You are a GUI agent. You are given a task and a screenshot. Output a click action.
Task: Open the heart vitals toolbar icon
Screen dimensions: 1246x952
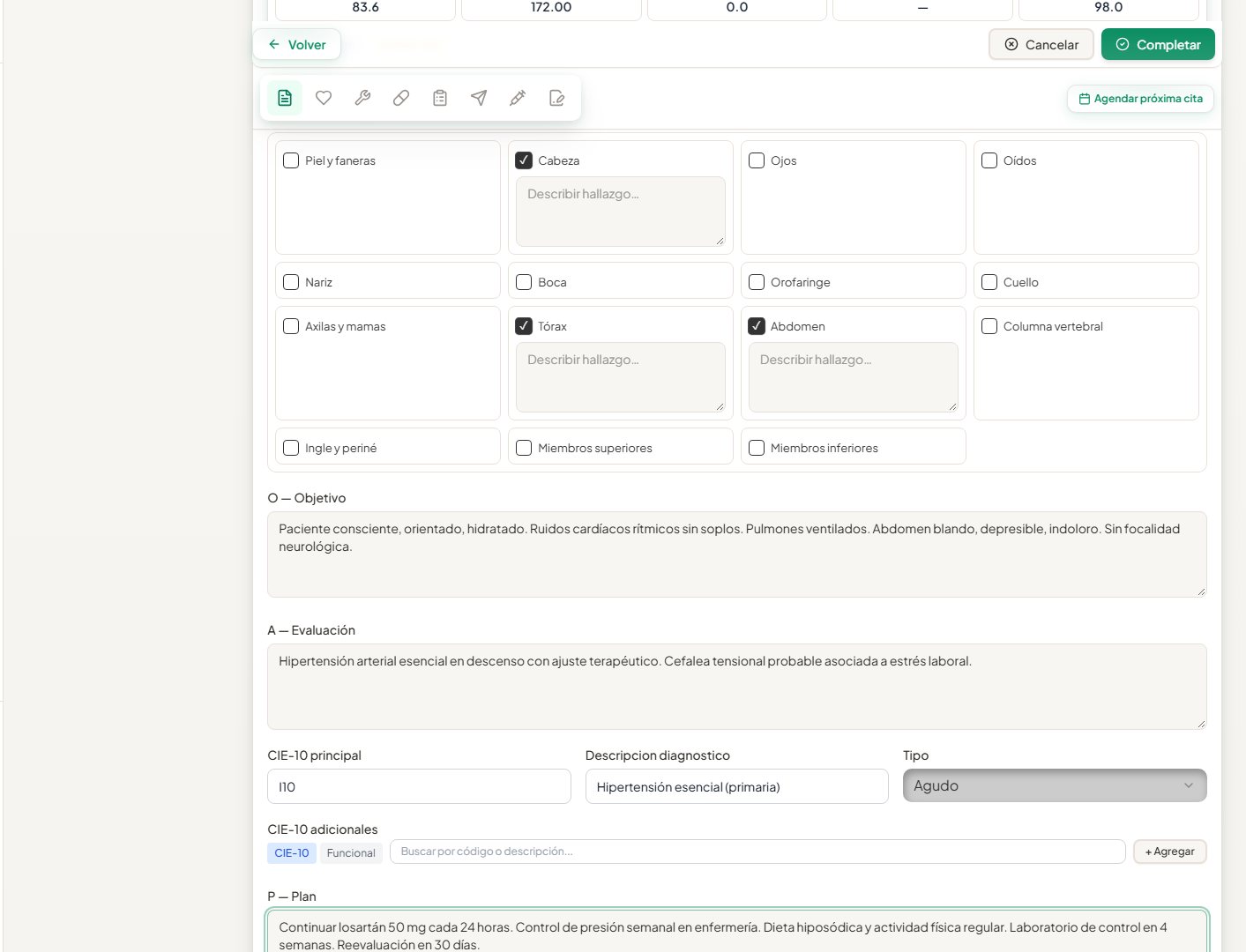tap(324, 98)
